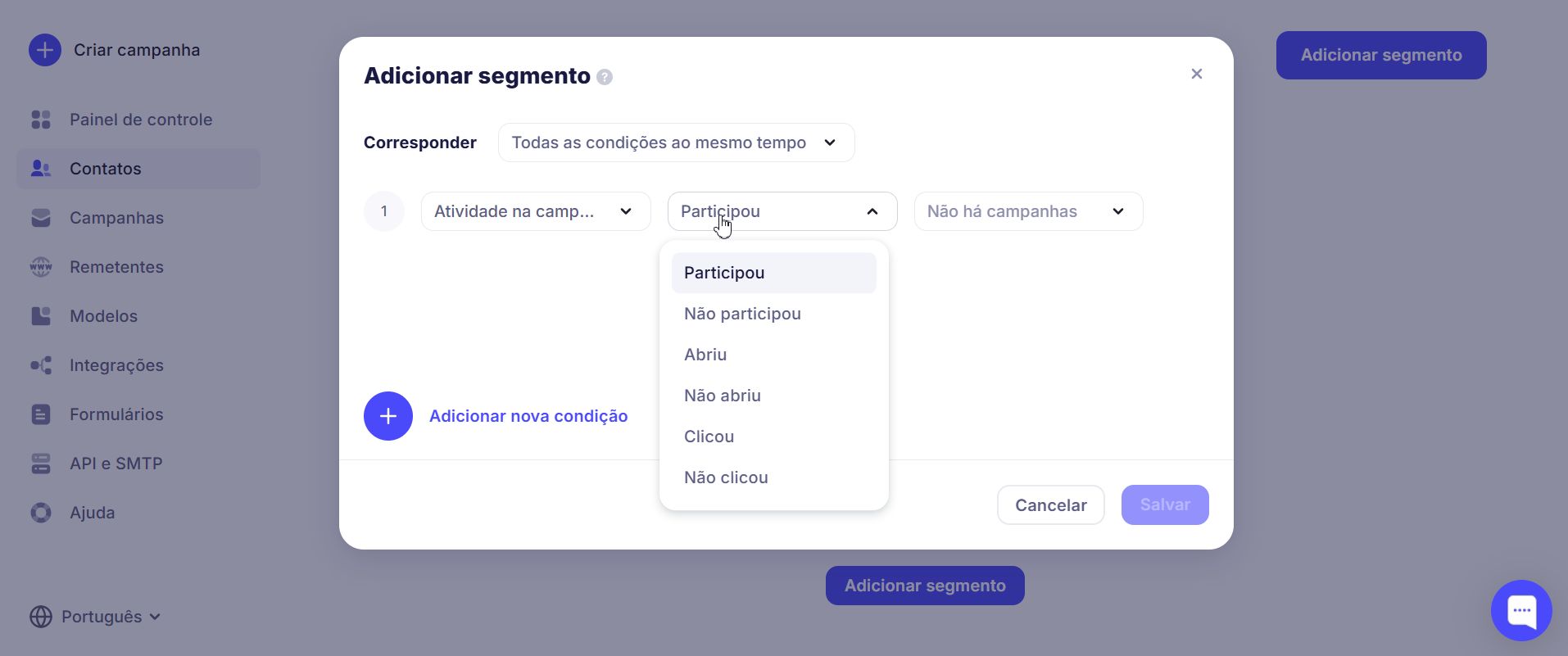Click the Integrações nodes icon
This screenshot has width=1568, height=656.
(x=41, y=365)
